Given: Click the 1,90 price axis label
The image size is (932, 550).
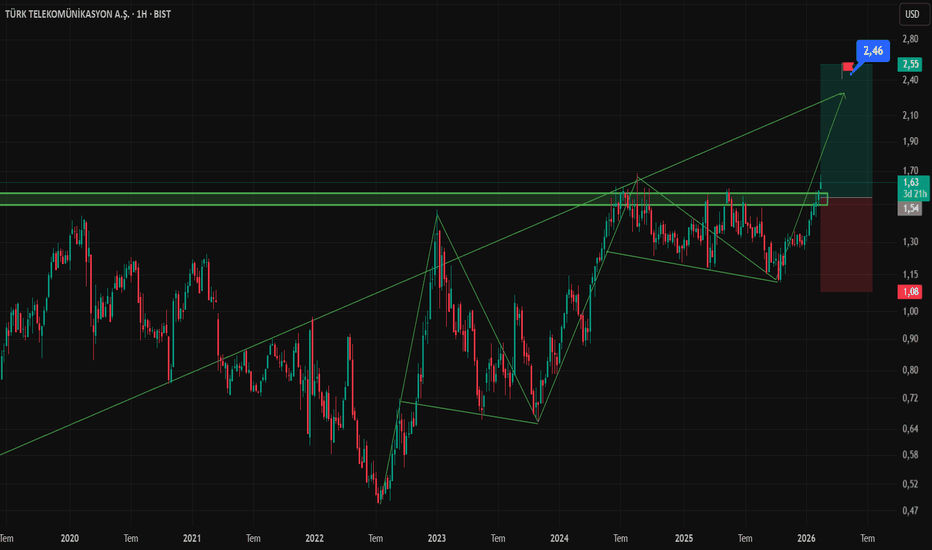Looking at the screenshot, I should click(x=910, y=142).
